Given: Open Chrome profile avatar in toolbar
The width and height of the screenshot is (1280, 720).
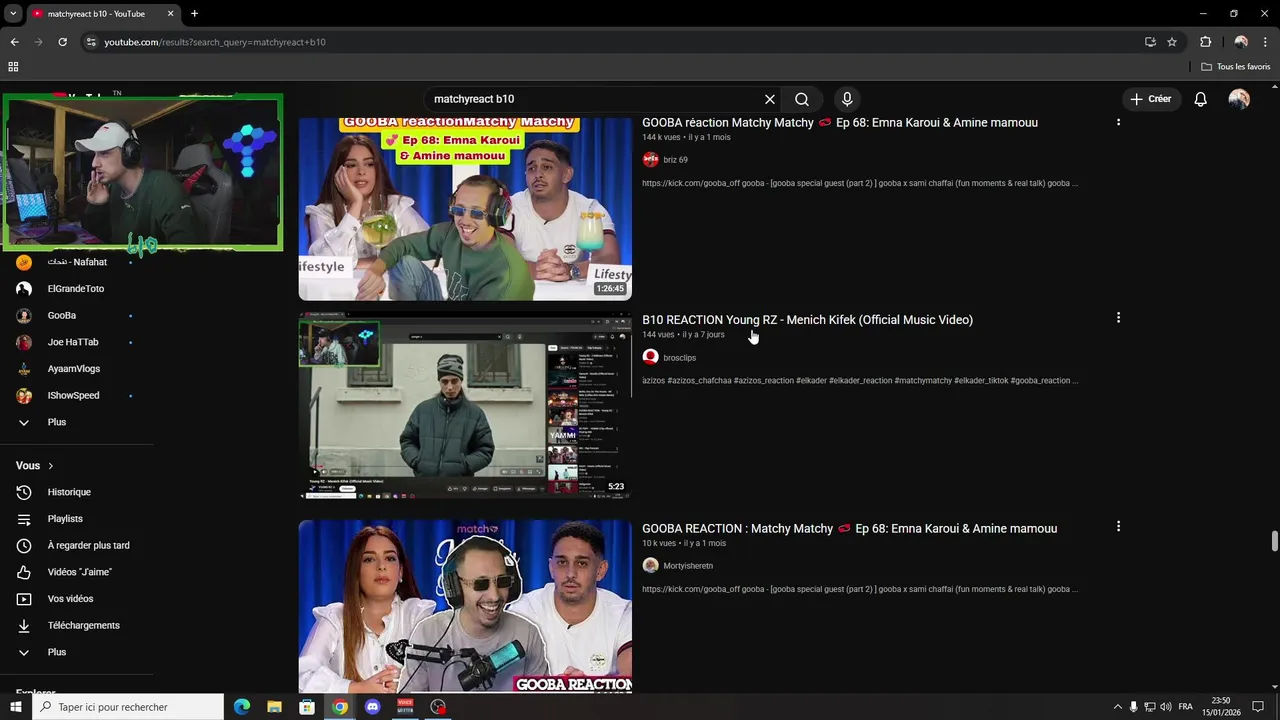Looking at the screenshot, I should (x=1241, y=42).
